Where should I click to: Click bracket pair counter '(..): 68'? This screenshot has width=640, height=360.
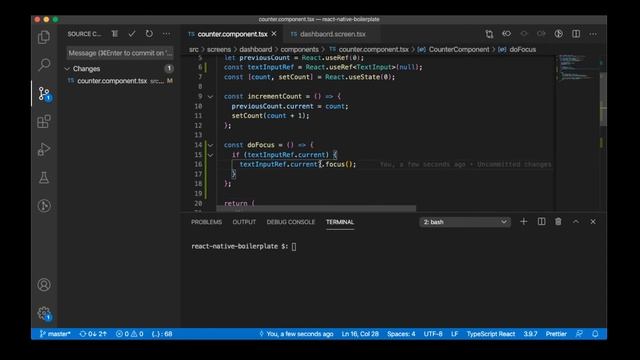click(162, 334)
